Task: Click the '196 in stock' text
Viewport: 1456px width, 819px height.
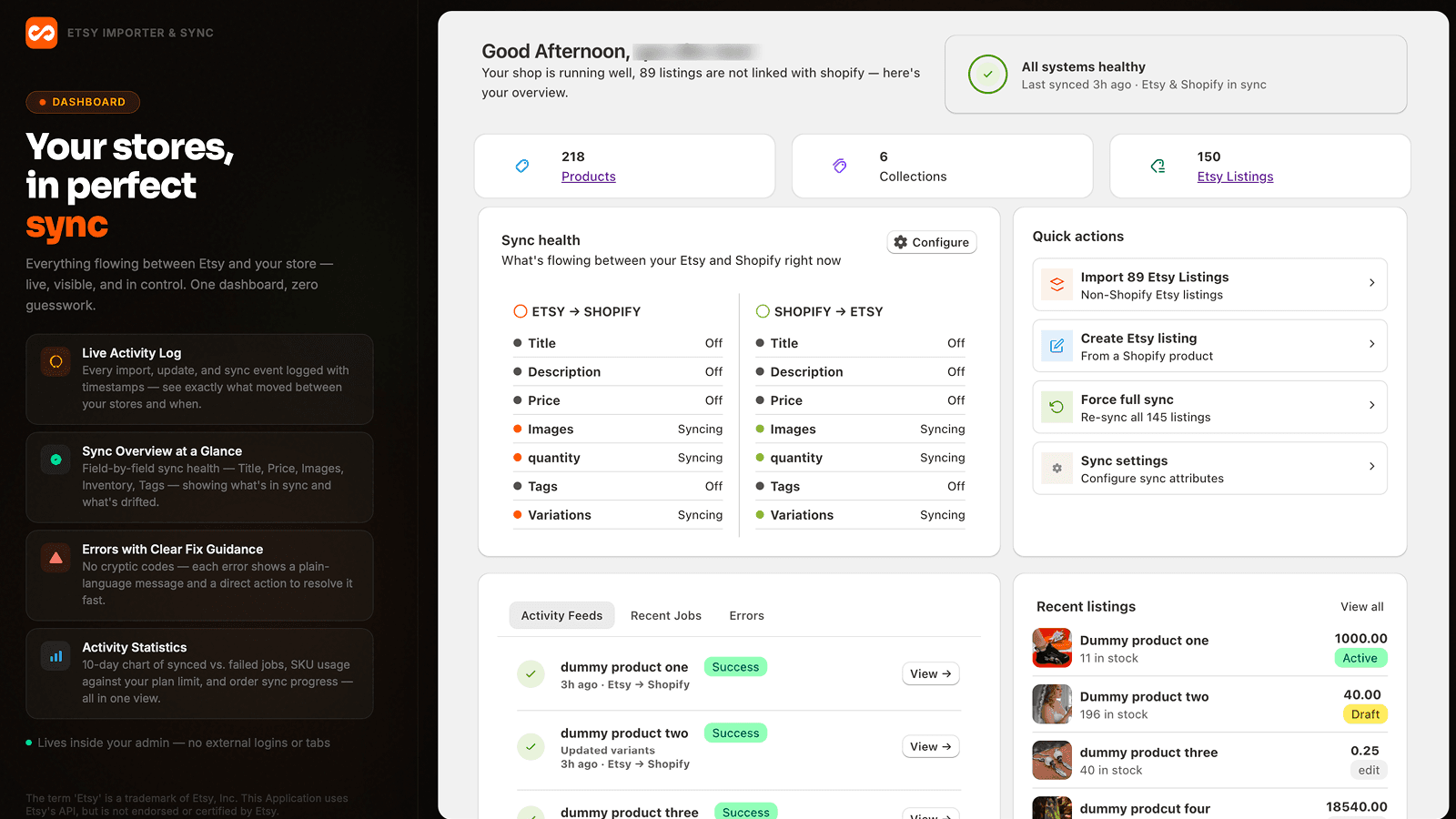Action: (1114, 714)
